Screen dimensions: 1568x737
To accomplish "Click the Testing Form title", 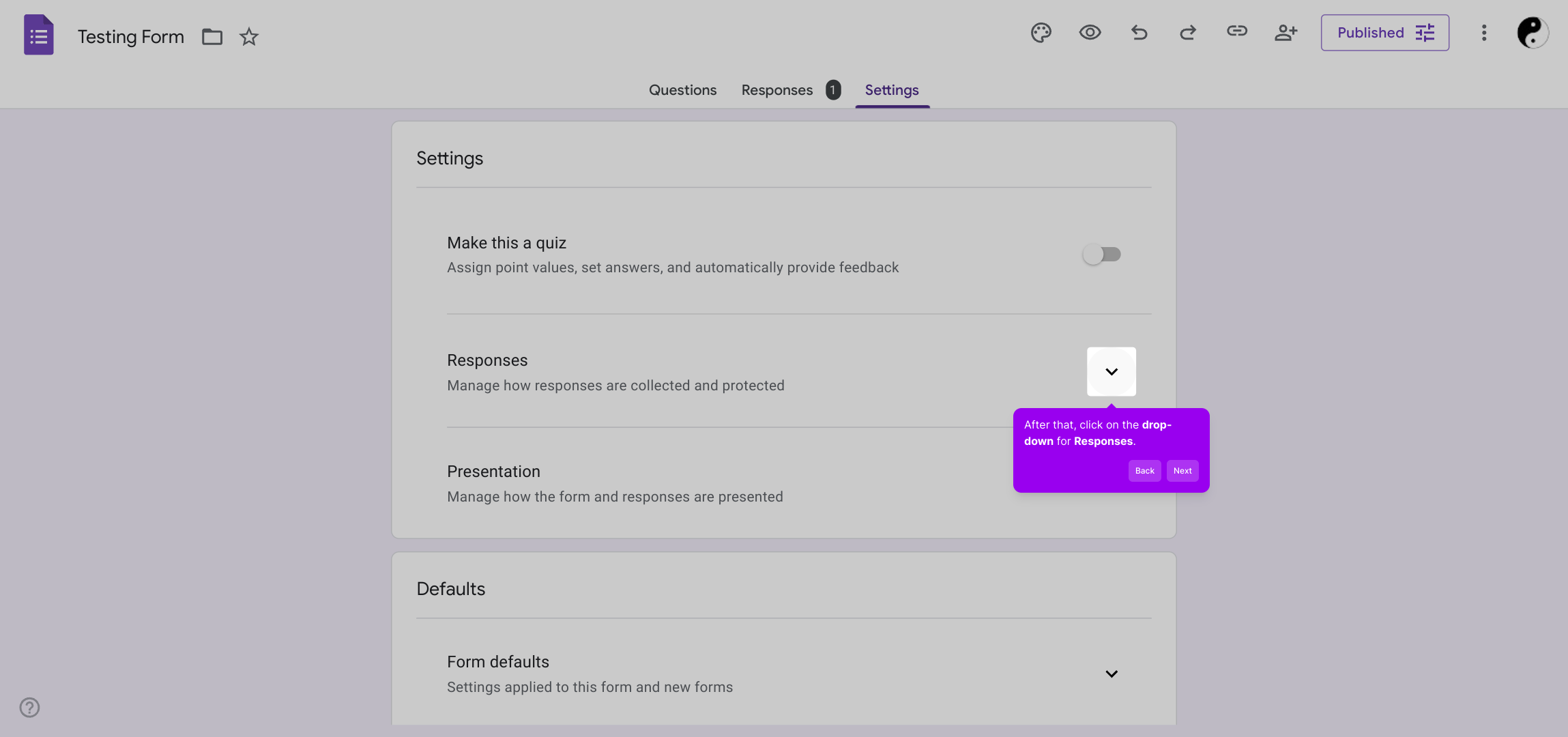I will (130, 37).
